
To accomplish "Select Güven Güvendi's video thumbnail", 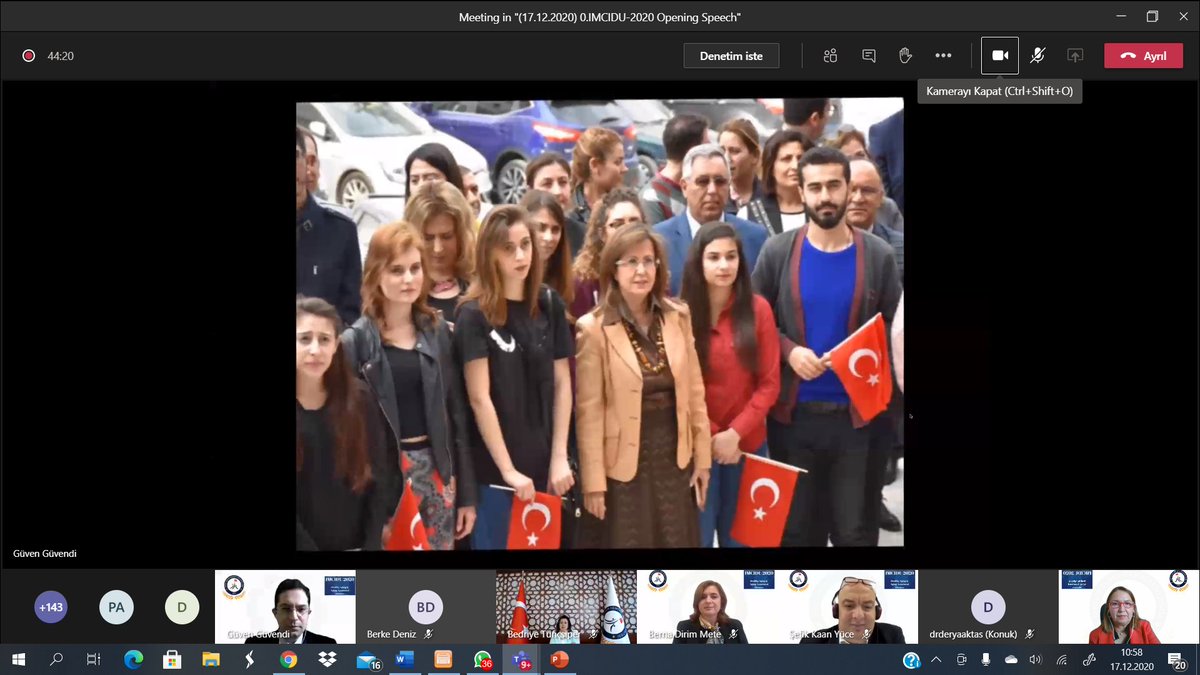I will 285,607.
